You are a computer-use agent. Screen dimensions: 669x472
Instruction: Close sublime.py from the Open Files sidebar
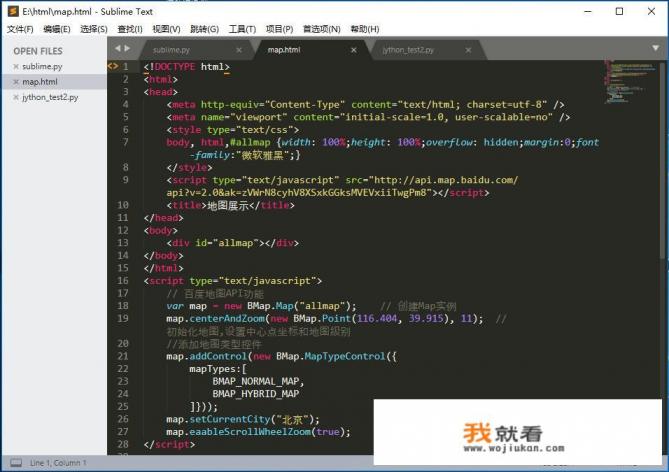(14, 66)
